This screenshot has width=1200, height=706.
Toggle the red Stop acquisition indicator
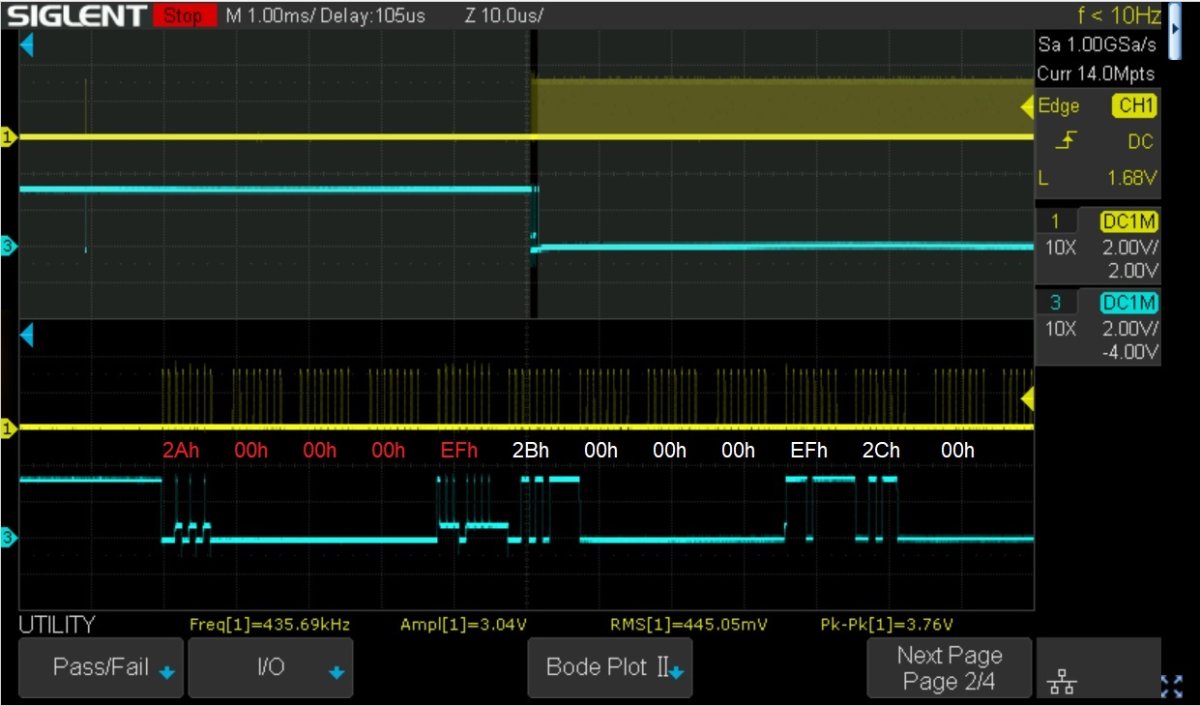click(184, 16)
